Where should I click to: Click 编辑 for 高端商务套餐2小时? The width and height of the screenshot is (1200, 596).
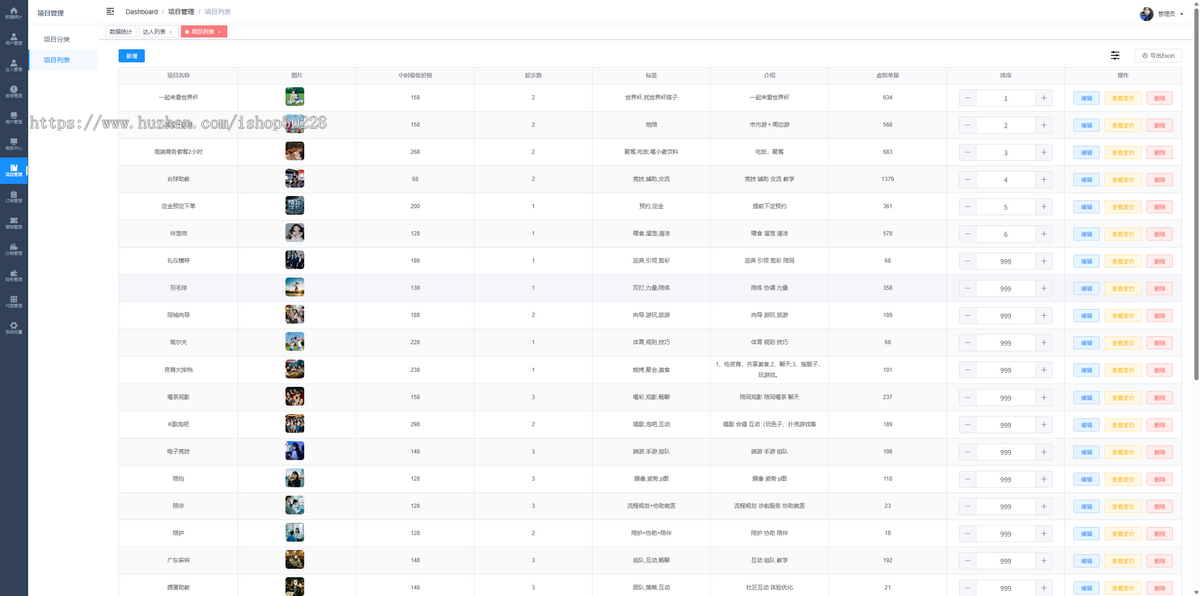1086,152
